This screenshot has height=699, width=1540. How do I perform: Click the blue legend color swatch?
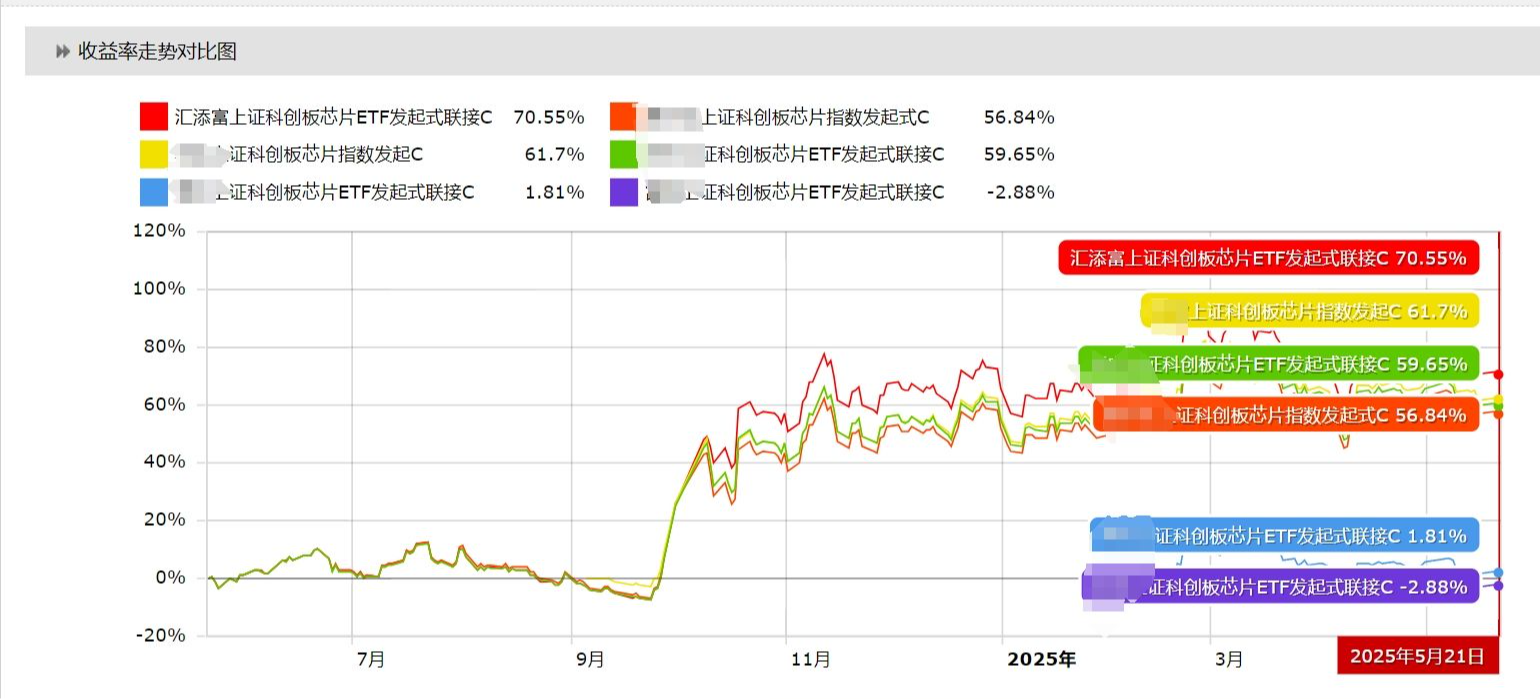coord(154,192)
